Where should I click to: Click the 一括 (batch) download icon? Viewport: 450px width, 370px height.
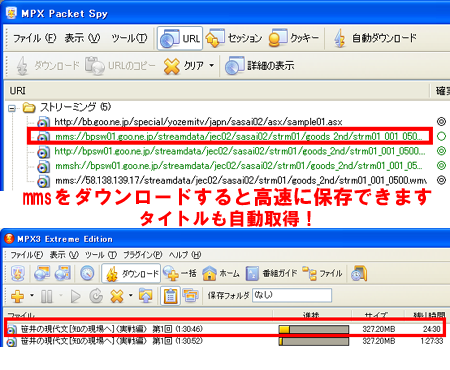pyautogui.click(x=171, y=273)
